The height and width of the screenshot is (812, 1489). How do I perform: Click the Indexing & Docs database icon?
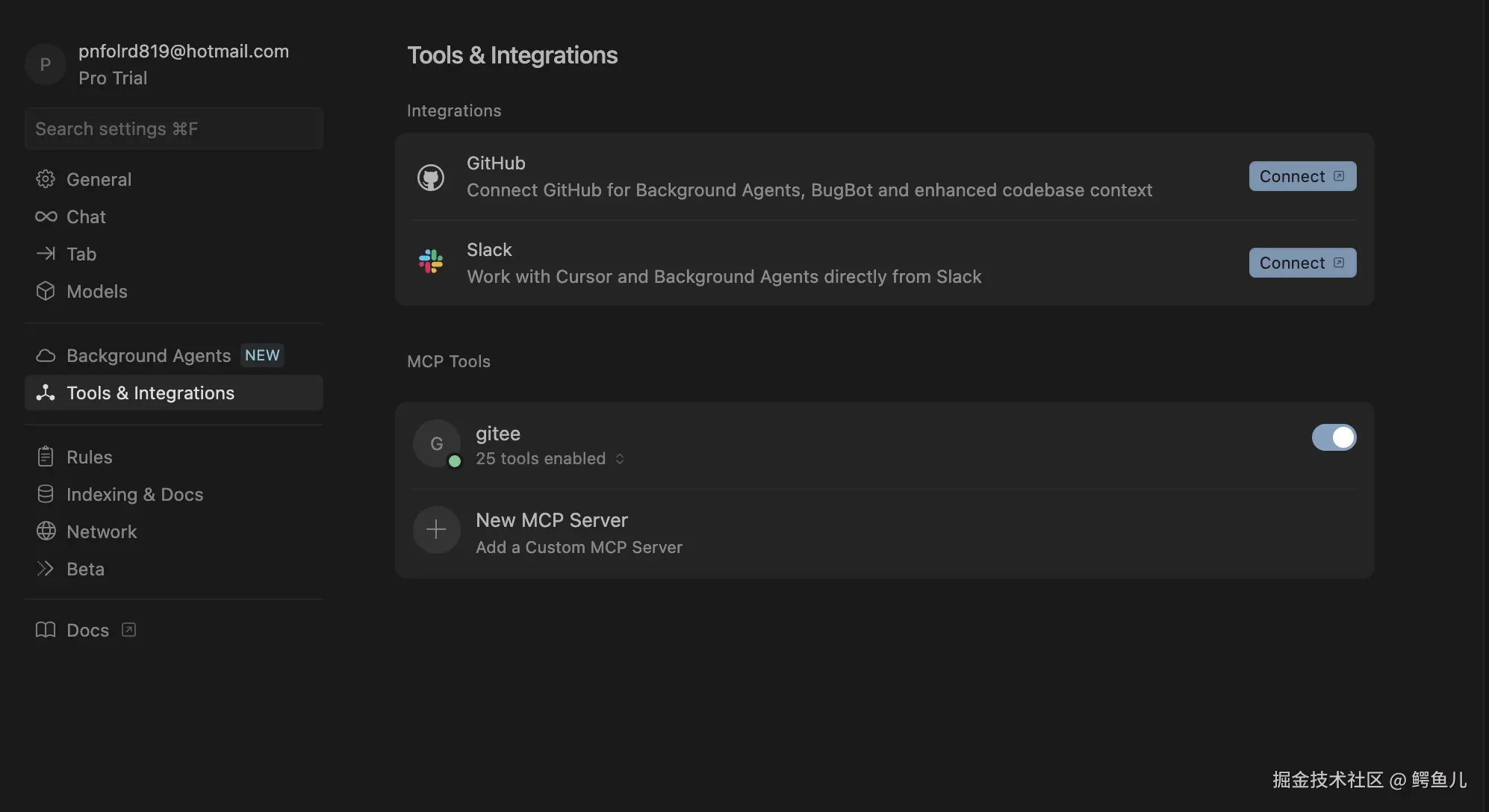point(46,494)
